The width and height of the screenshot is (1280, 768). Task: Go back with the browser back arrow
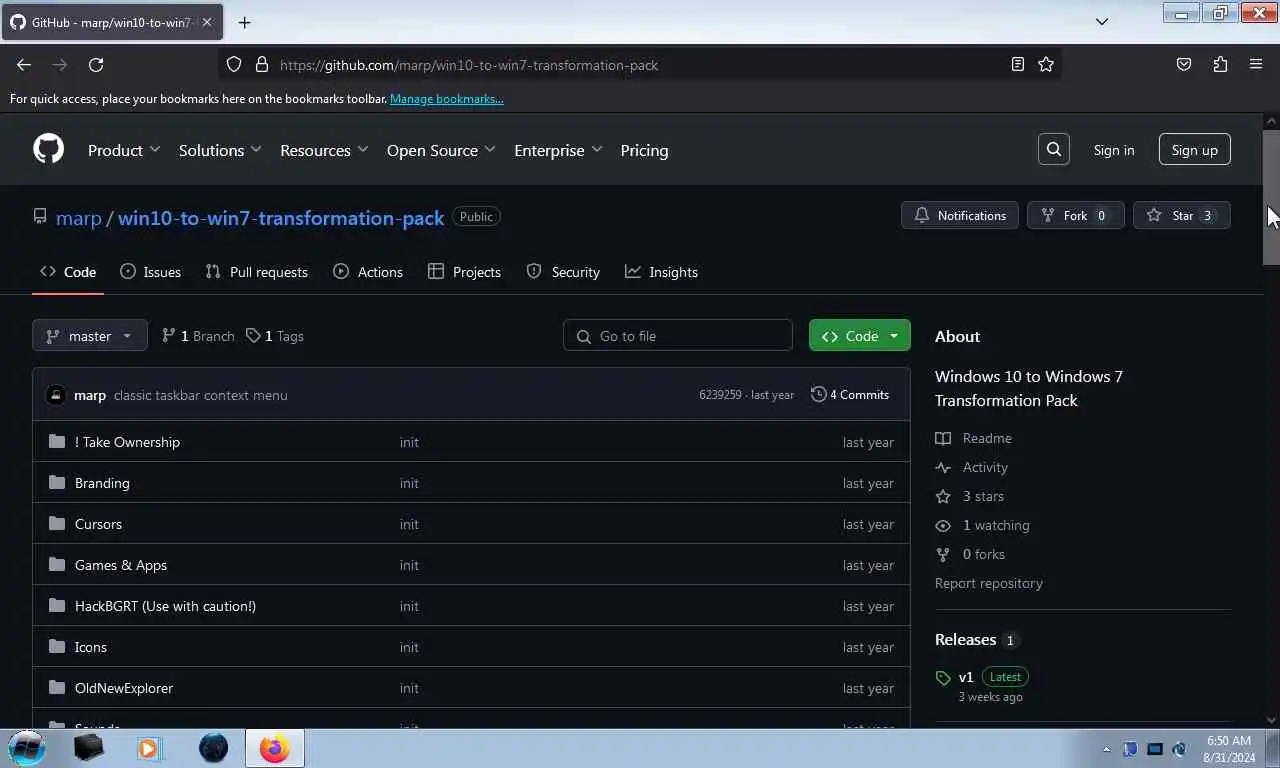click(24, 64)
